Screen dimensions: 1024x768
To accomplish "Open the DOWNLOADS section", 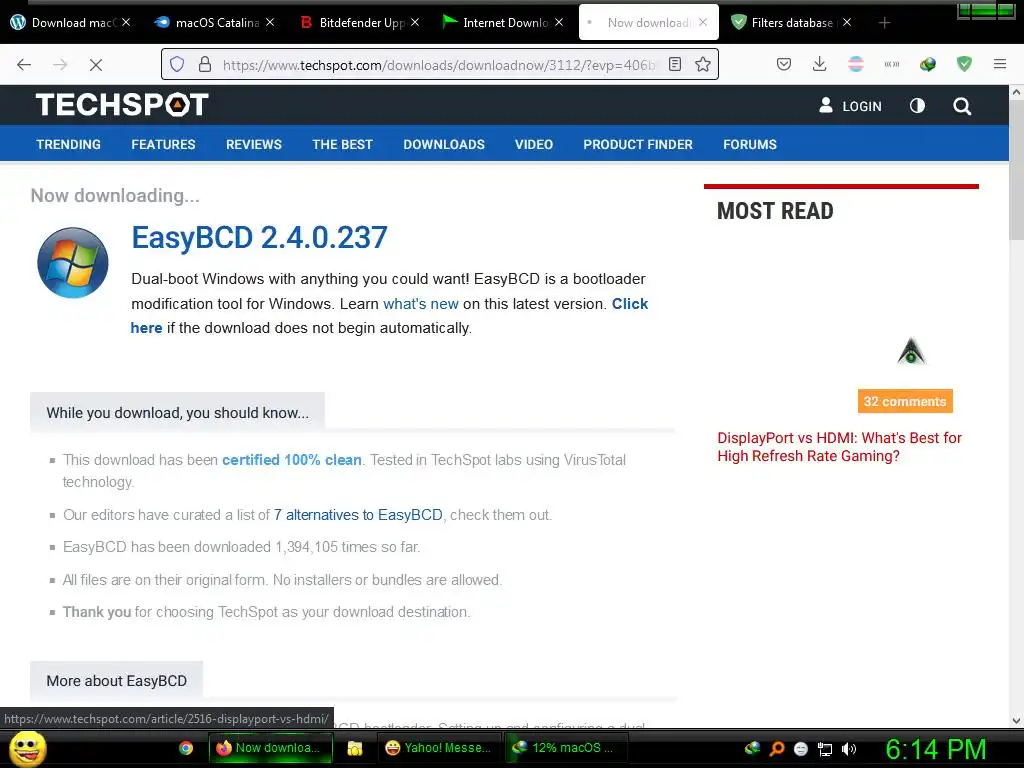I will [444, 144].
